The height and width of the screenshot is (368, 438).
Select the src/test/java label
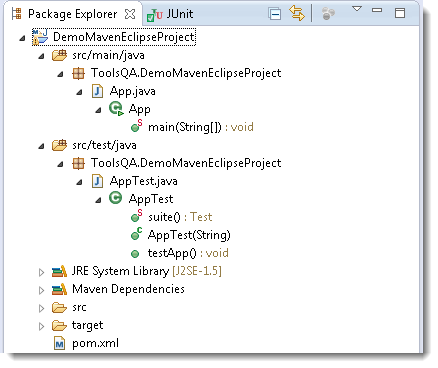pyautogui.click(x=104, y=145)
